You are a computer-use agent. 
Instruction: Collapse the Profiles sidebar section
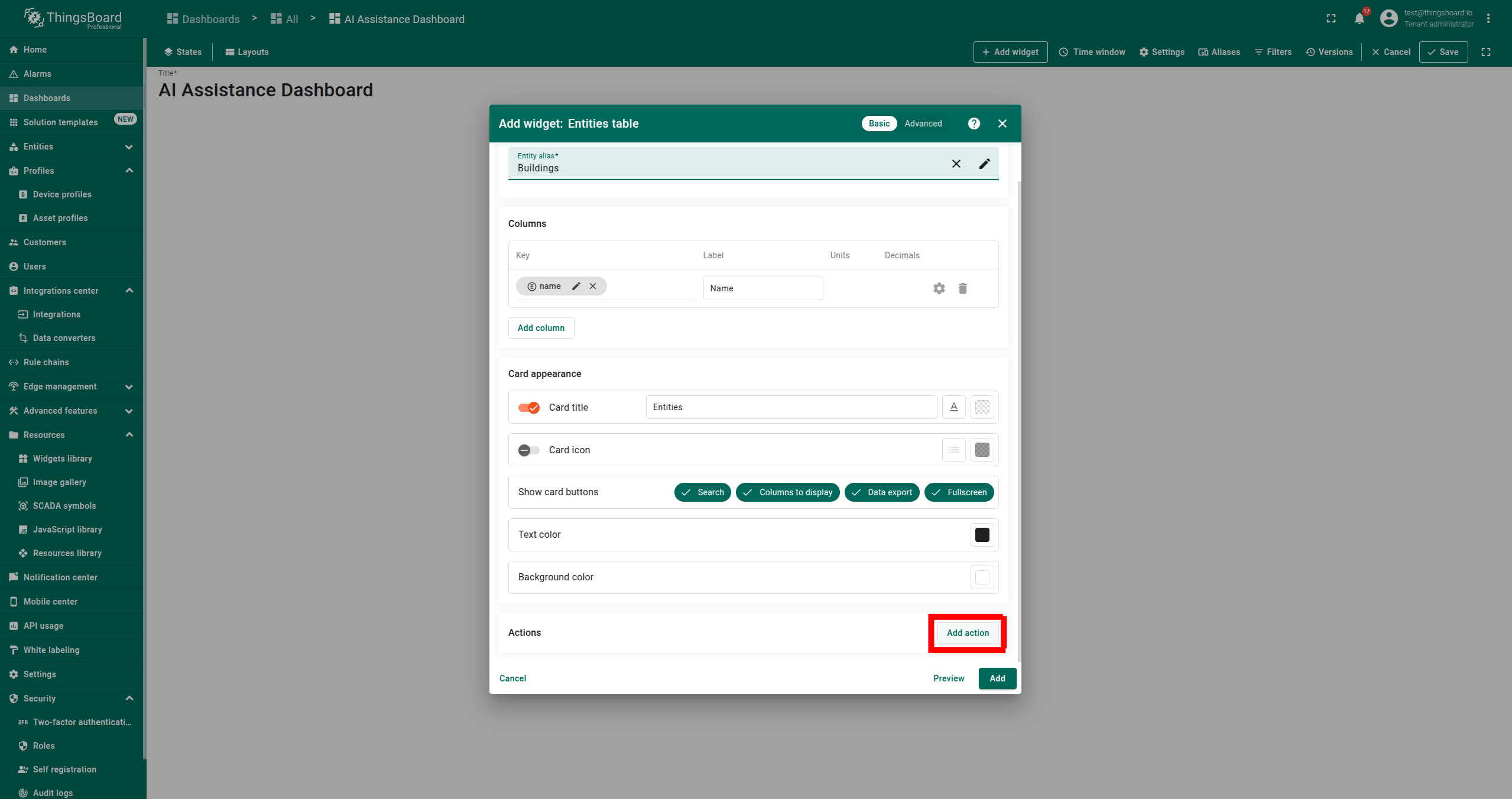click(129, 171)
